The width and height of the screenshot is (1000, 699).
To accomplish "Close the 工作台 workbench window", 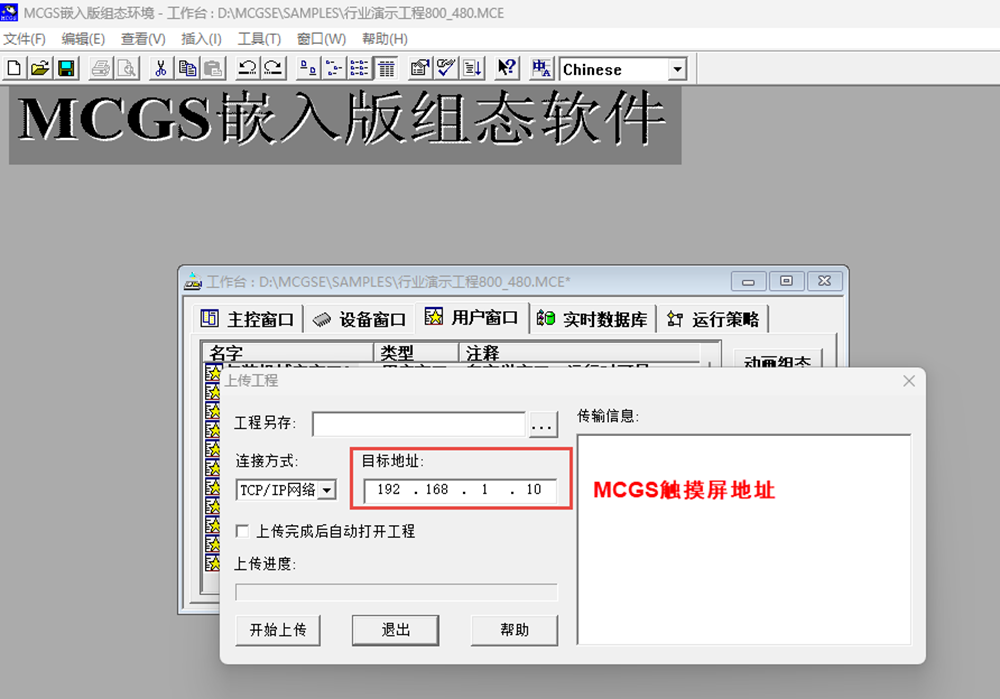I will click(x=825, y=281).
